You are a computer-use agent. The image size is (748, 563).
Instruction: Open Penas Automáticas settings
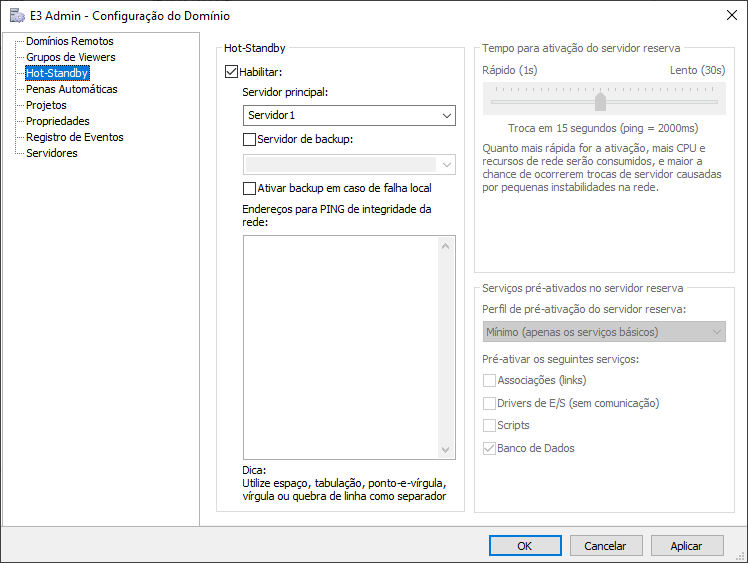(x=72, y=89)
